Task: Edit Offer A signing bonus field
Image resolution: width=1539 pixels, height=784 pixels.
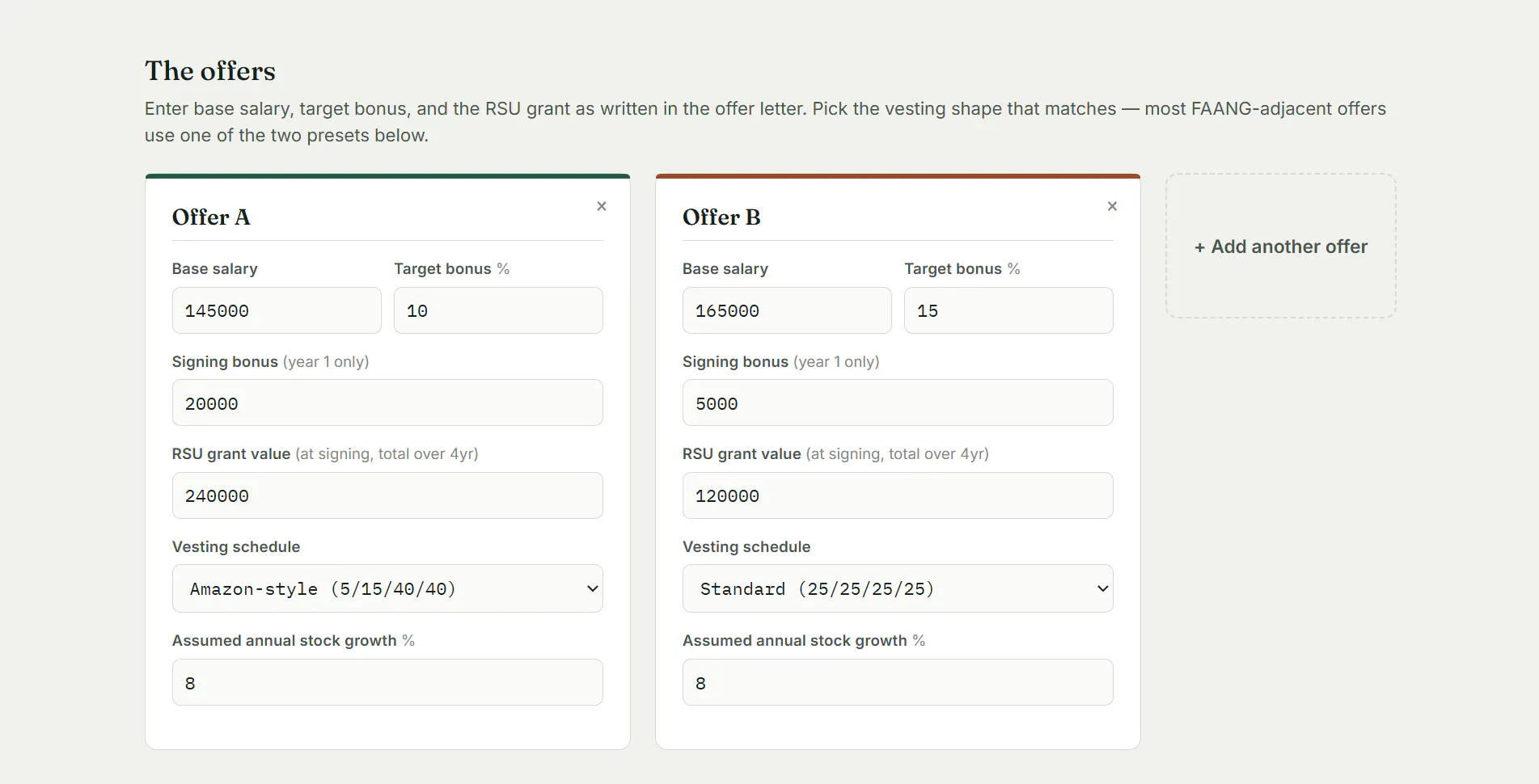Action: (387, 403)
